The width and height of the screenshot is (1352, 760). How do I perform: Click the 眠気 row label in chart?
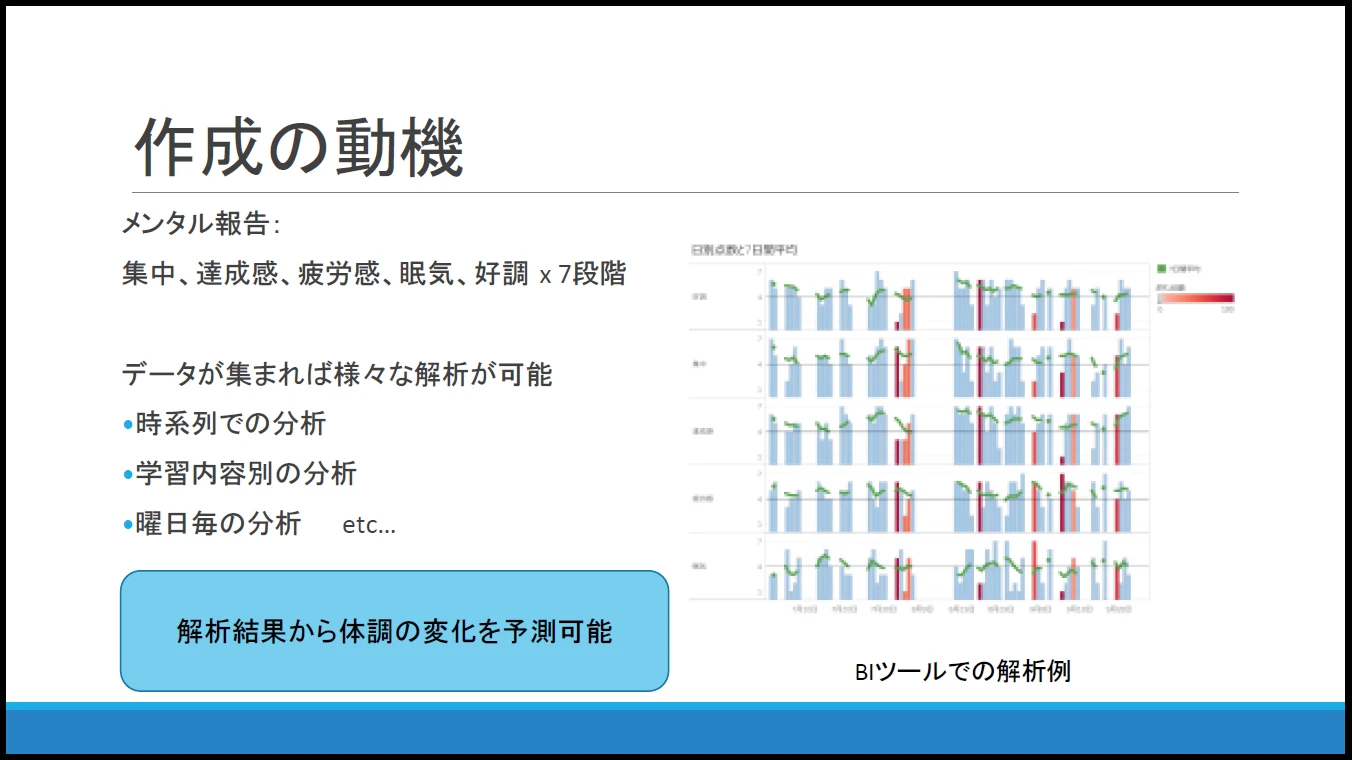[x=699, y=565]
